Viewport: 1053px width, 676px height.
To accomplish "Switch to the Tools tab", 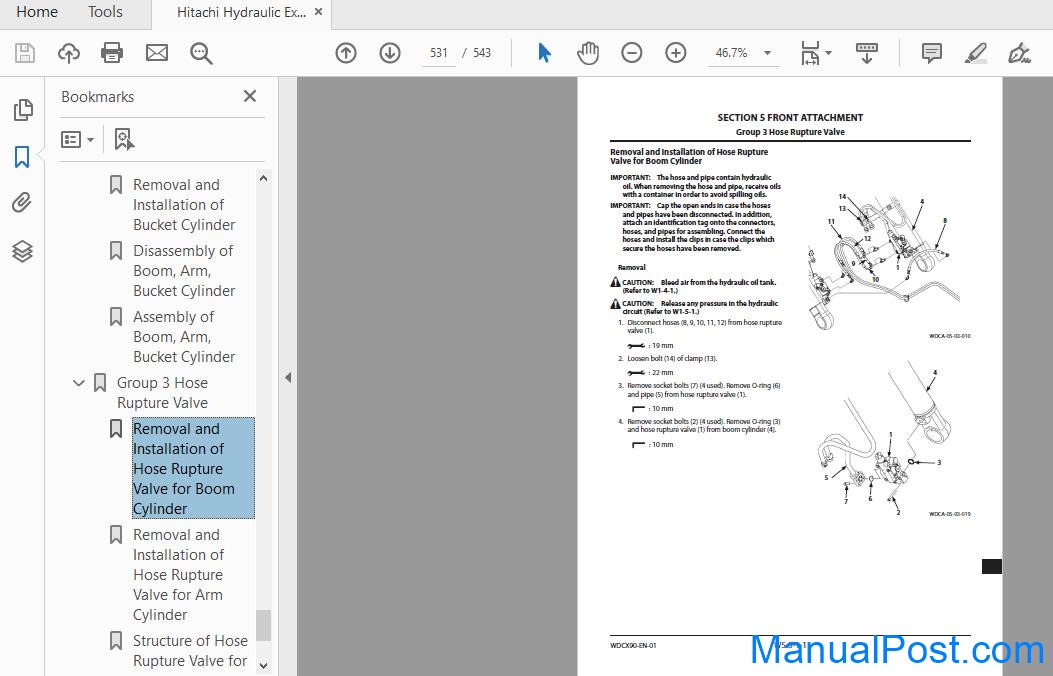I will [105, 12].
